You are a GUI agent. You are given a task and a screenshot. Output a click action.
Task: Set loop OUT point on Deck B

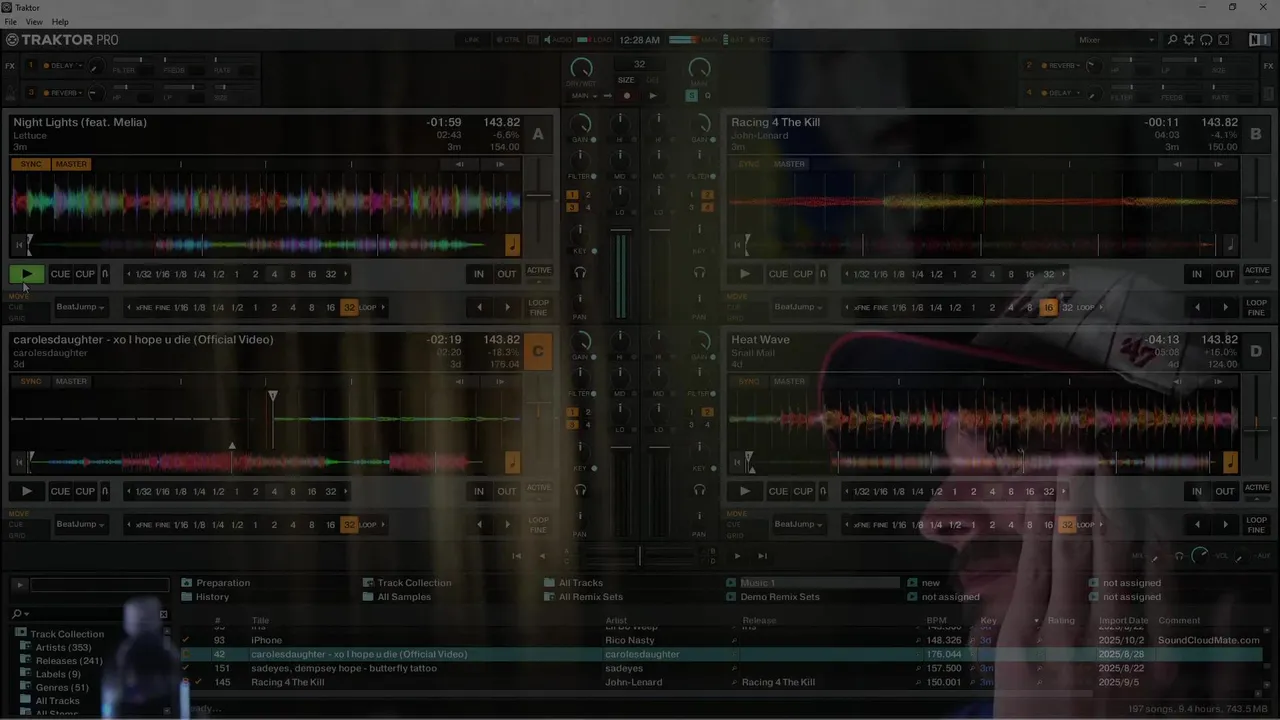pyautogui.click(x=1225, y=274)
